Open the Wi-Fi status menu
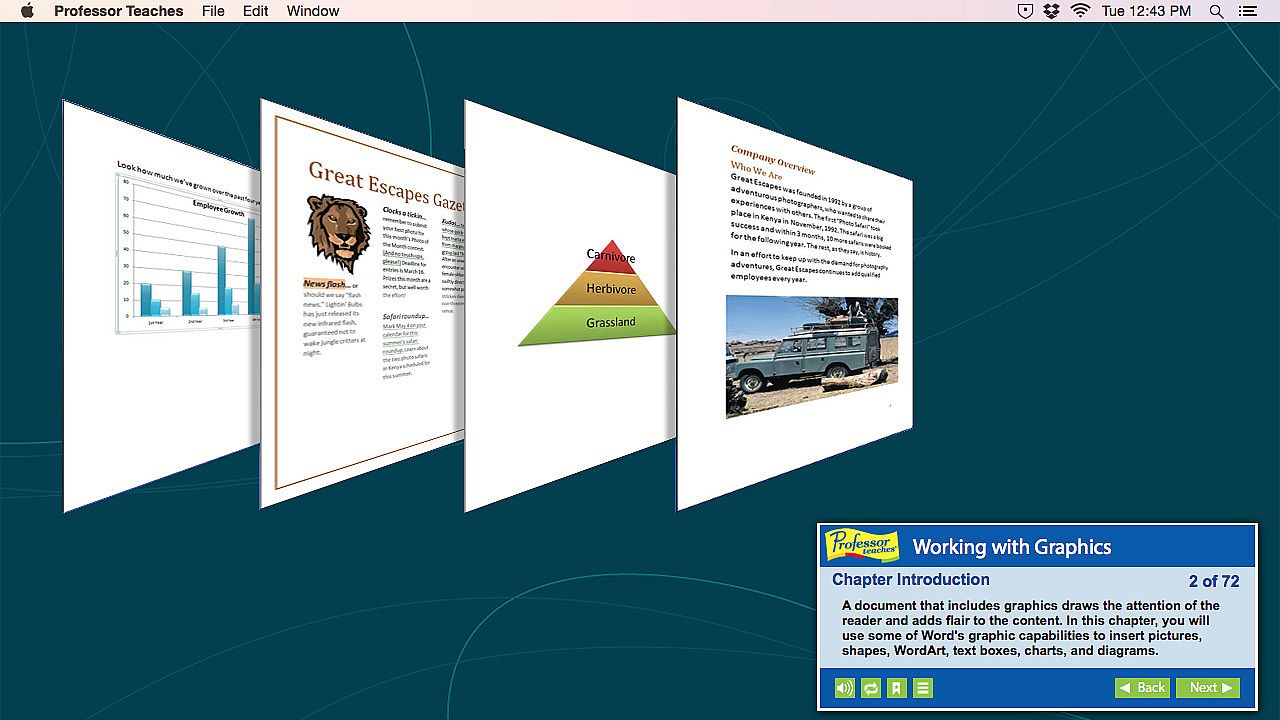The height and width of the screenshot is (720, 1280). (1080, 11)
